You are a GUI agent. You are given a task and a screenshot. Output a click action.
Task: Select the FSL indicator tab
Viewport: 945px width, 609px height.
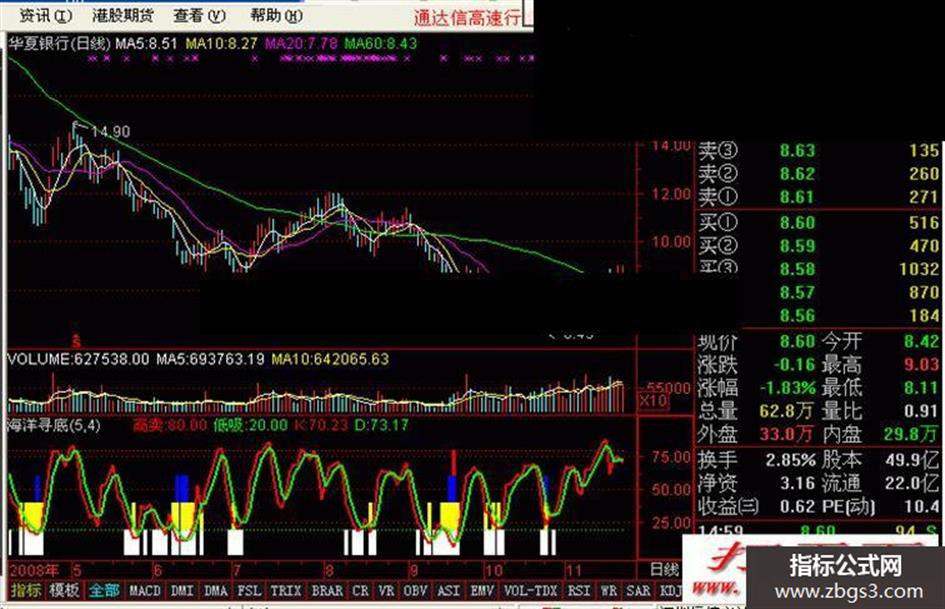click(249, 590)
